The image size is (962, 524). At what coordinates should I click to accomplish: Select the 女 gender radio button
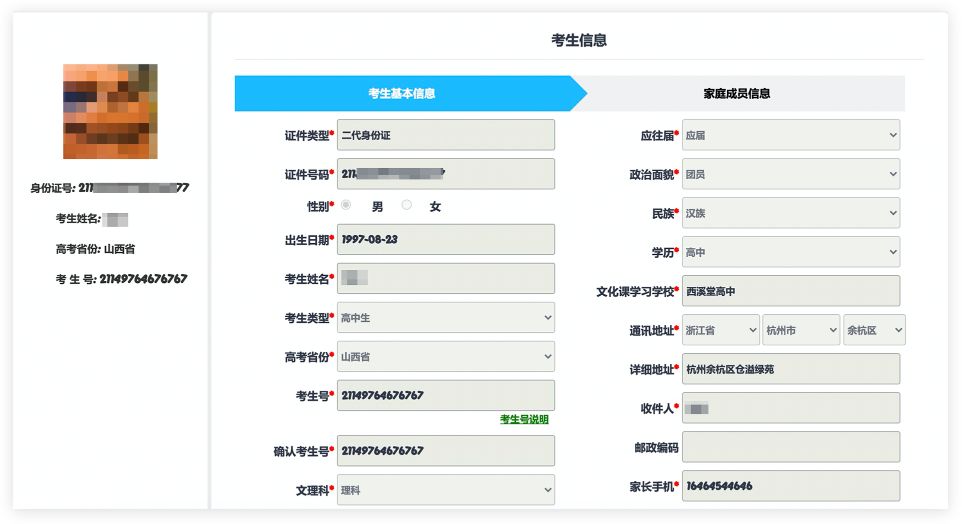coord(406,205)
